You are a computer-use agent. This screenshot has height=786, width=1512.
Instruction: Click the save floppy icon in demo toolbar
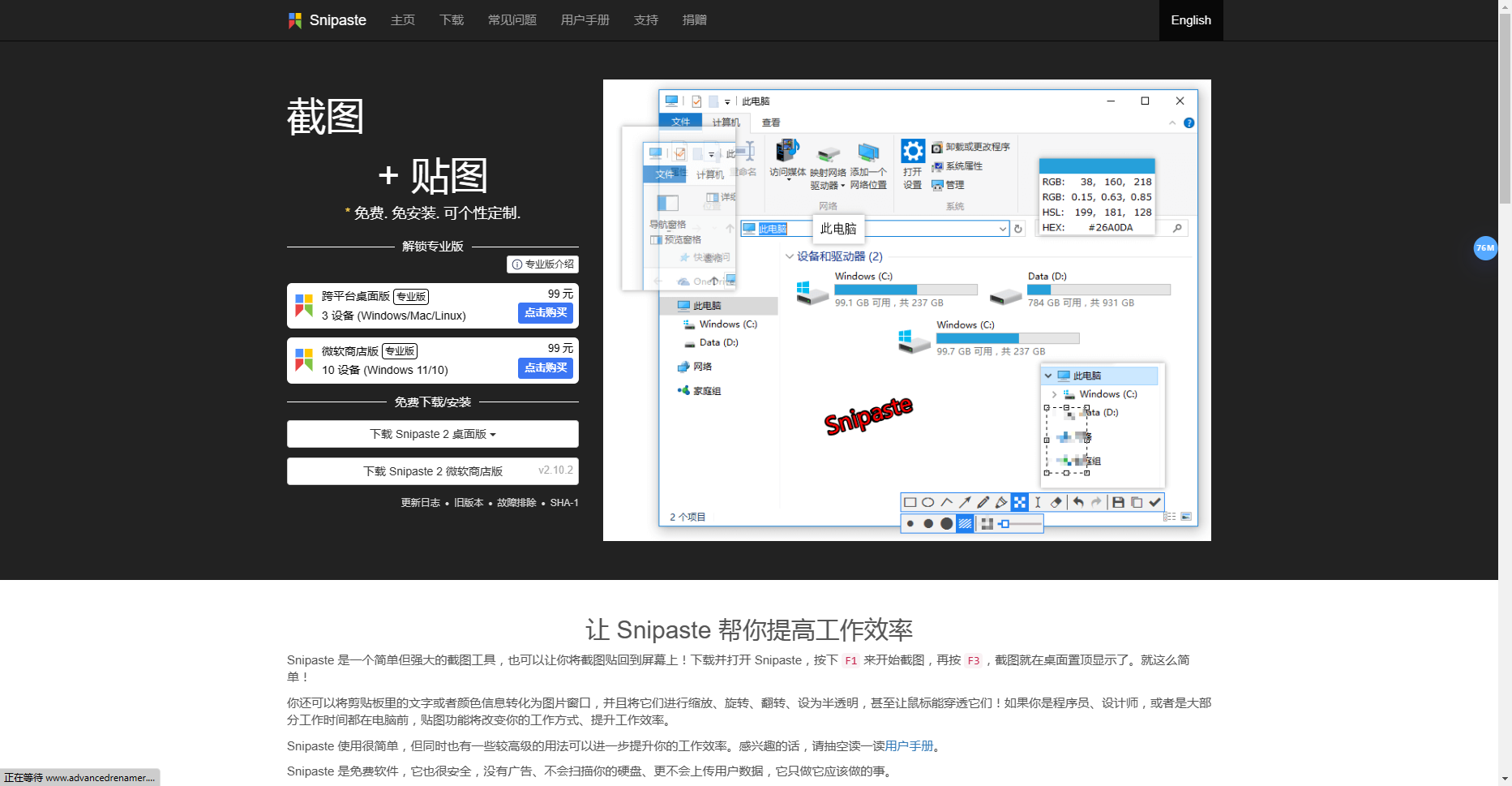[x=1118, y=503]
